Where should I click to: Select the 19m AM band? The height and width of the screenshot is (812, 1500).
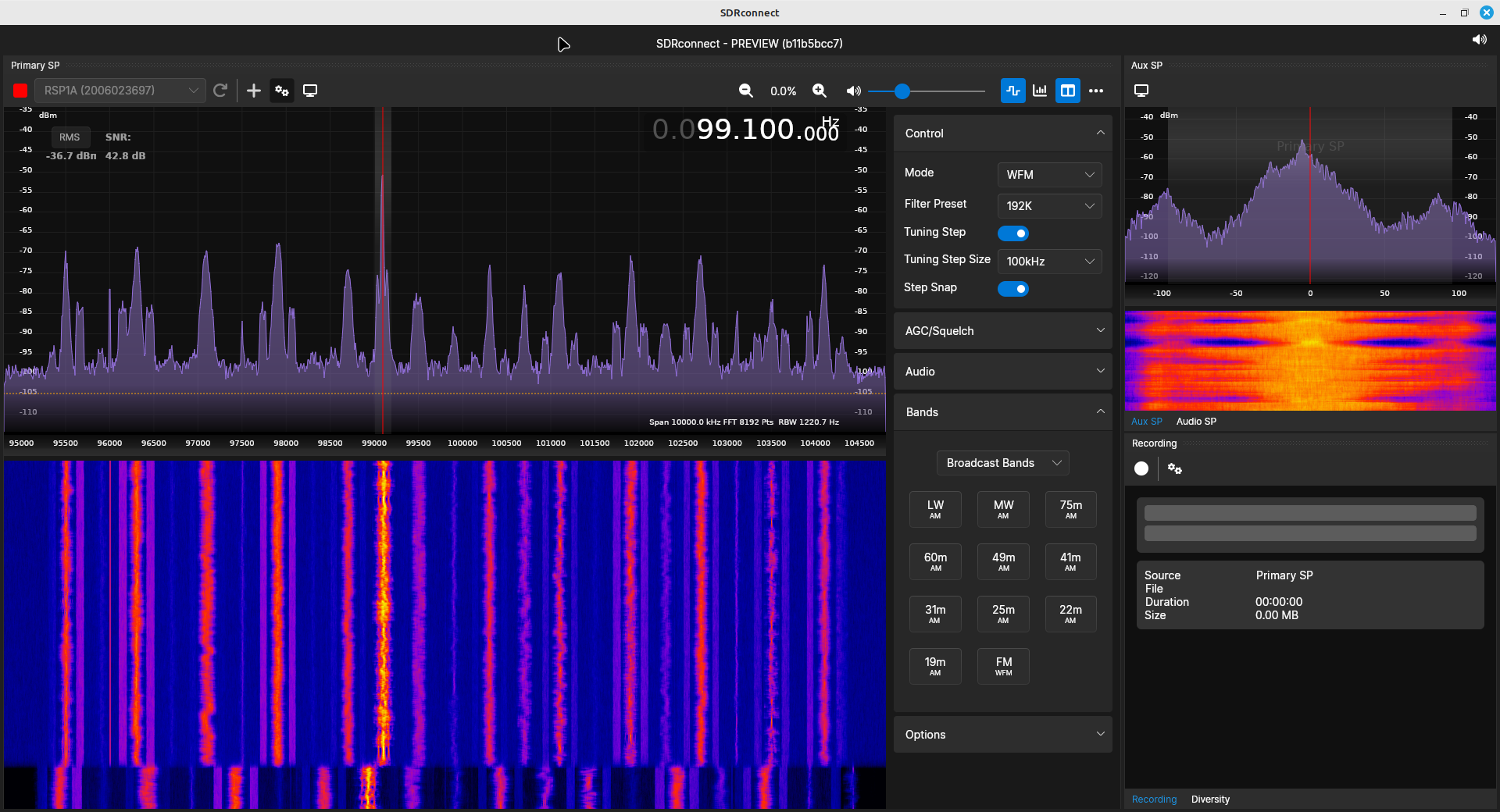(935, 666)
